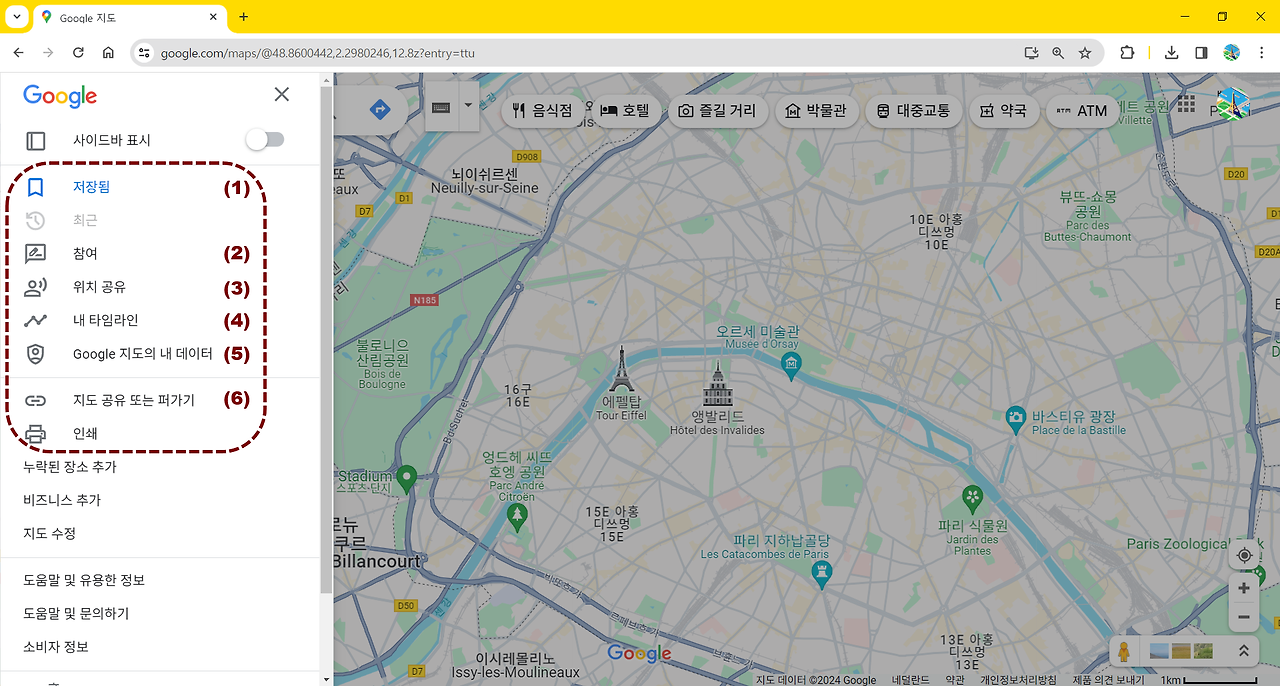Click the Hôtel des Invalides landmark icon
Viewport: 1280px width, 686px height.
(x=716, y=384)
